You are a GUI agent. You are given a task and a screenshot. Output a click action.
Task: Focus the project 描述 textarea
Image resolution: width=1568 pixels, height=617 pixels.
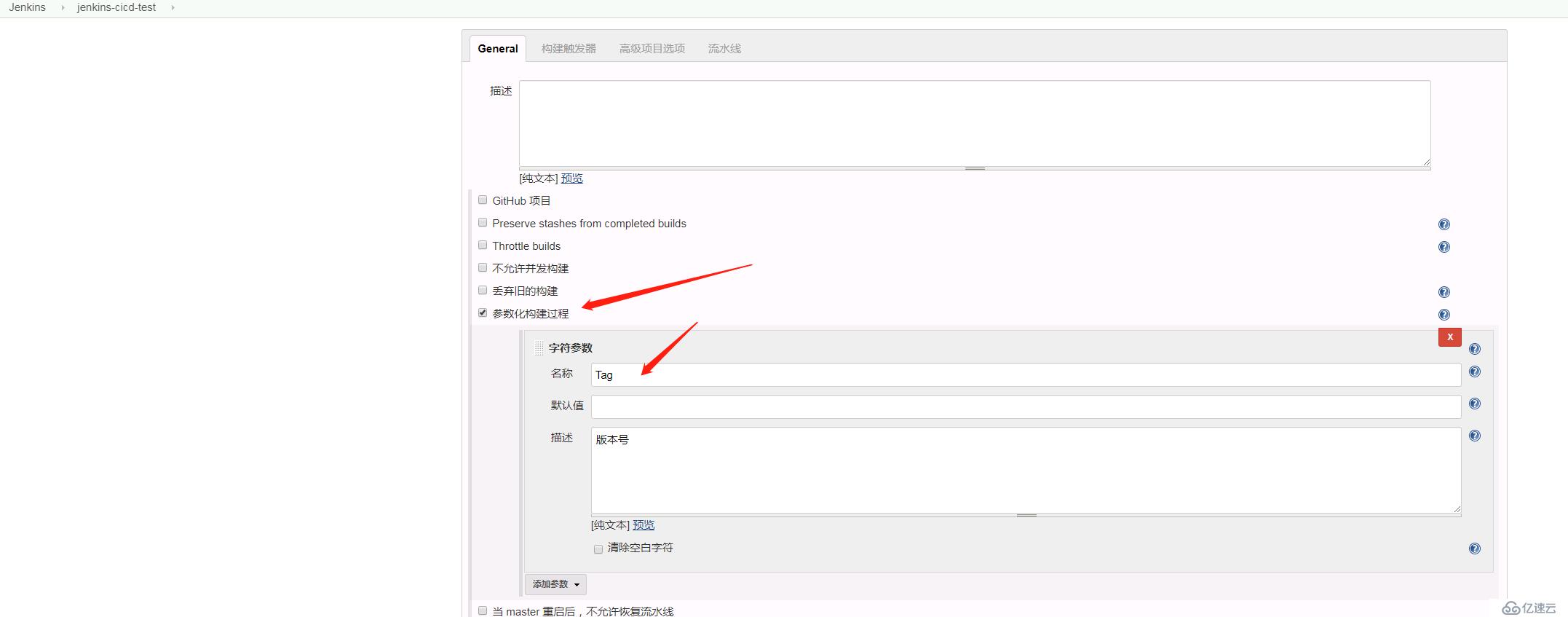(x=975, y=123)
